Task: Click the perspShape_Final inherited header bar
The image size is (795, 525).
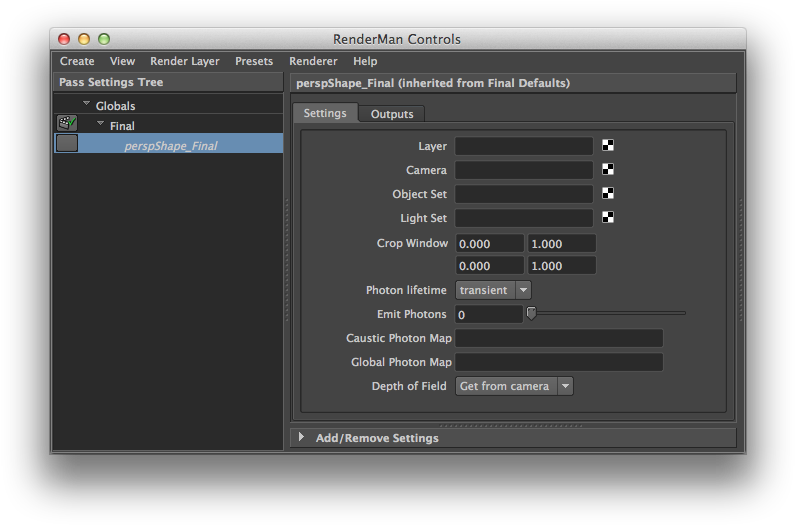Action: coord(513,83)
